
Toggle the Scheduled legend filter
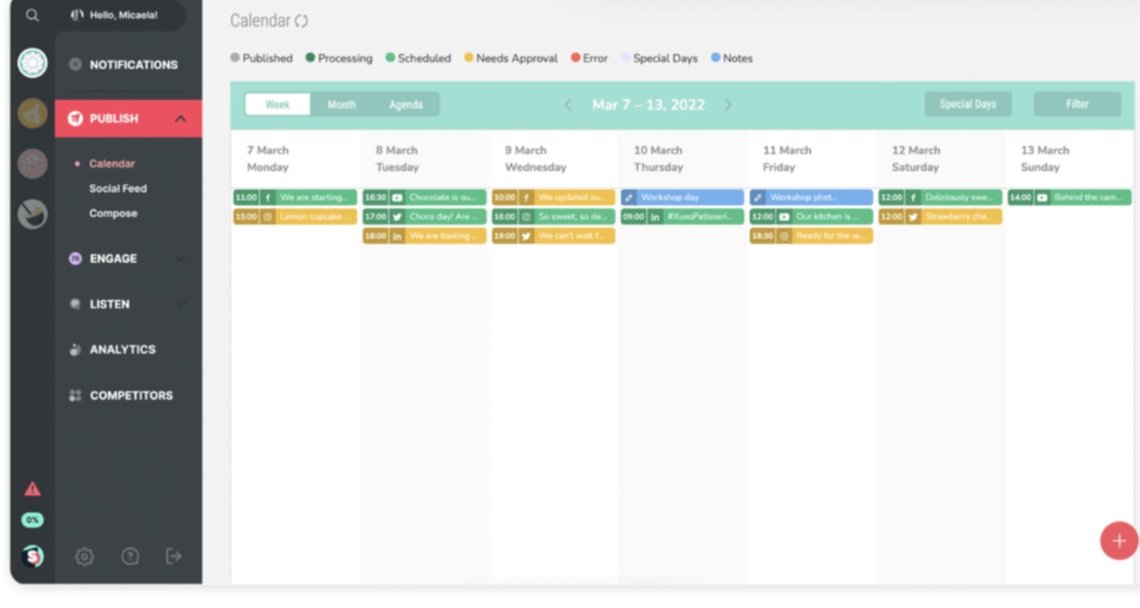click(x=418, y=58)
